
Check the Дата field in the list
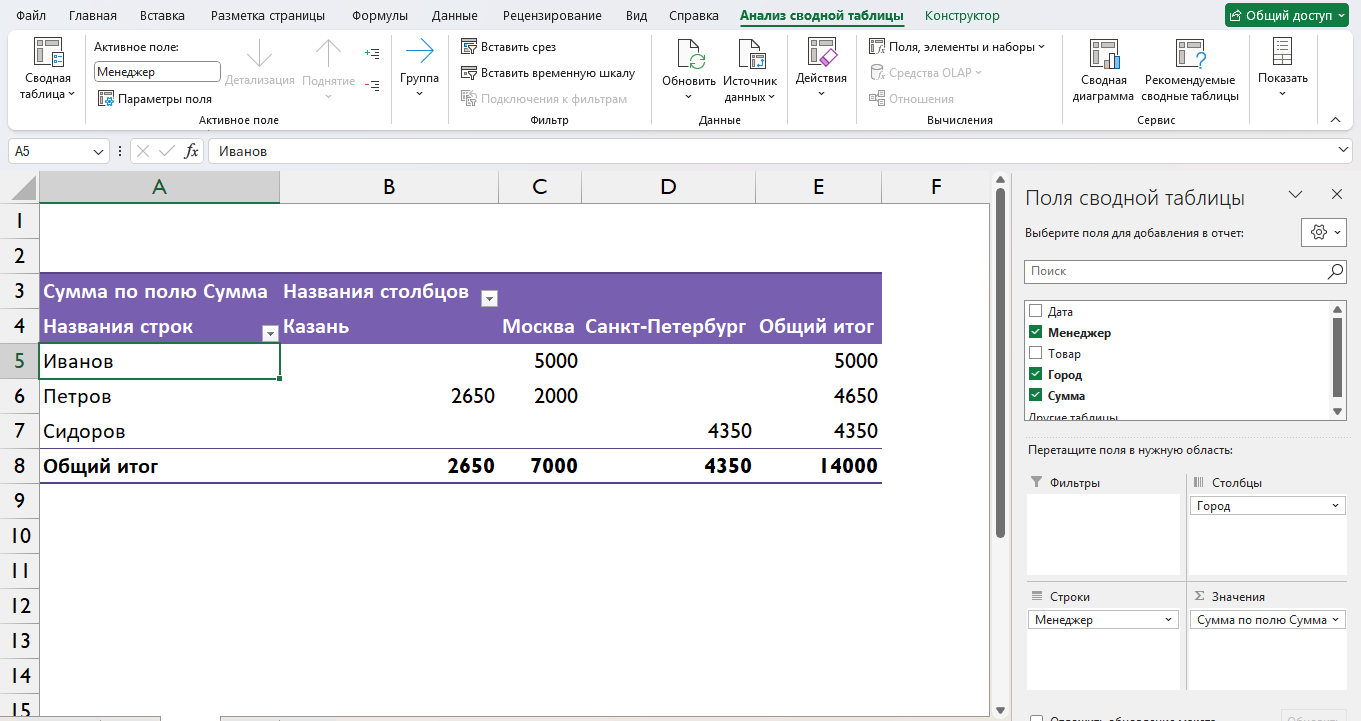click(1035, 311)
